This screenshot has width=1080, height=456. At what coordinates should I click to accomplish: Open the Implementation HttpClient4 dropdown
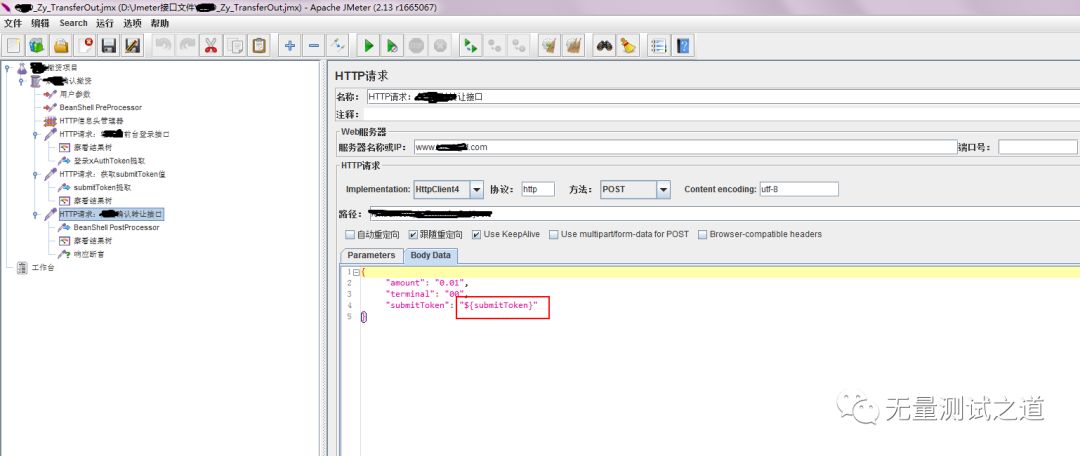click(x=476, y=189)
